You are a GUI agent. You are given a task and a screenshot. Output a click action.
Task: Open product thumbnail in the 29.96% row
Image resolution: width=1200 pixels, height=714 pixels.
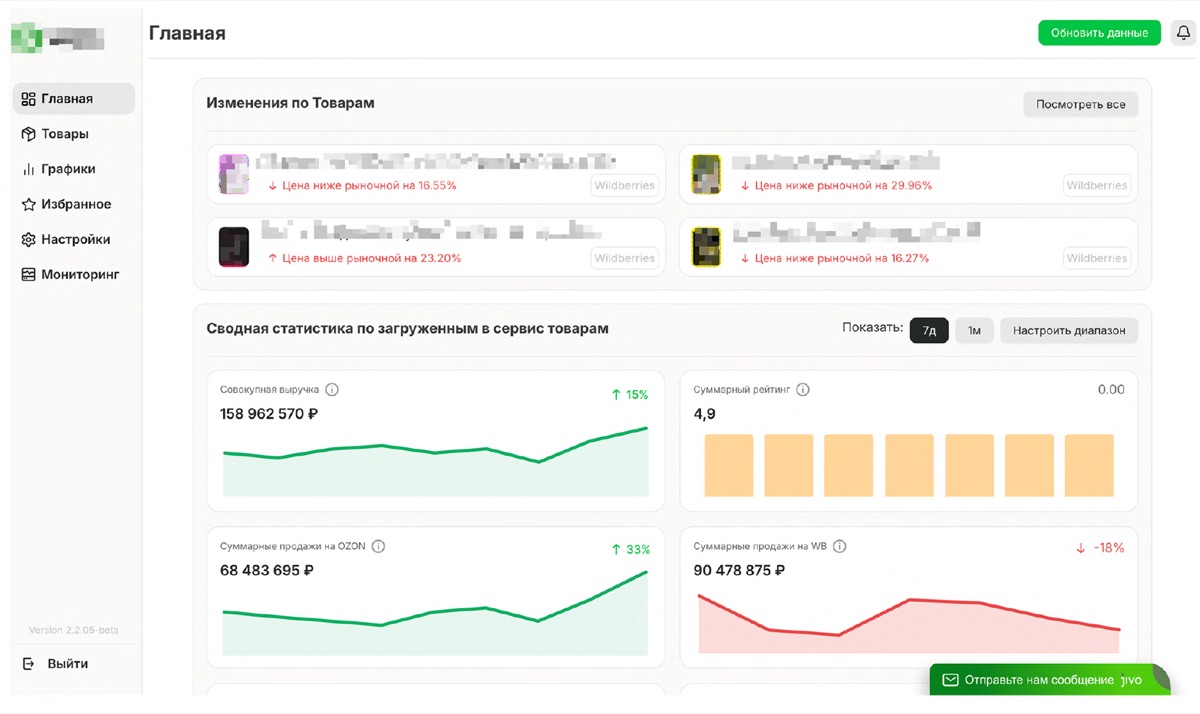707,174
